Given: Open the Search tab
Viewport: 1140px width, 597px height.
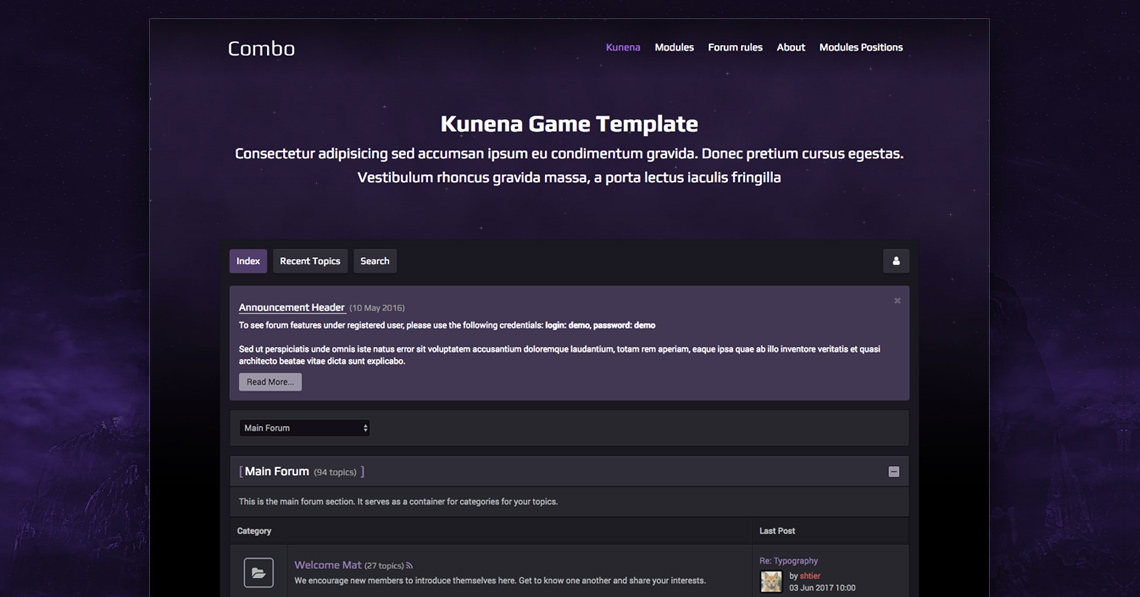Looking at the screenshot, I should click(x=374, y=261).
